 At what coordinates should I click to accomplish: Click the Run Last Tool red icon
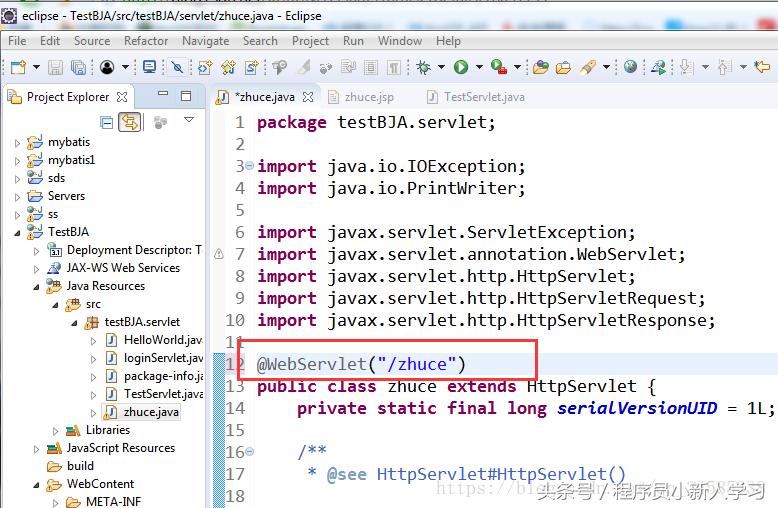[497, 67]
